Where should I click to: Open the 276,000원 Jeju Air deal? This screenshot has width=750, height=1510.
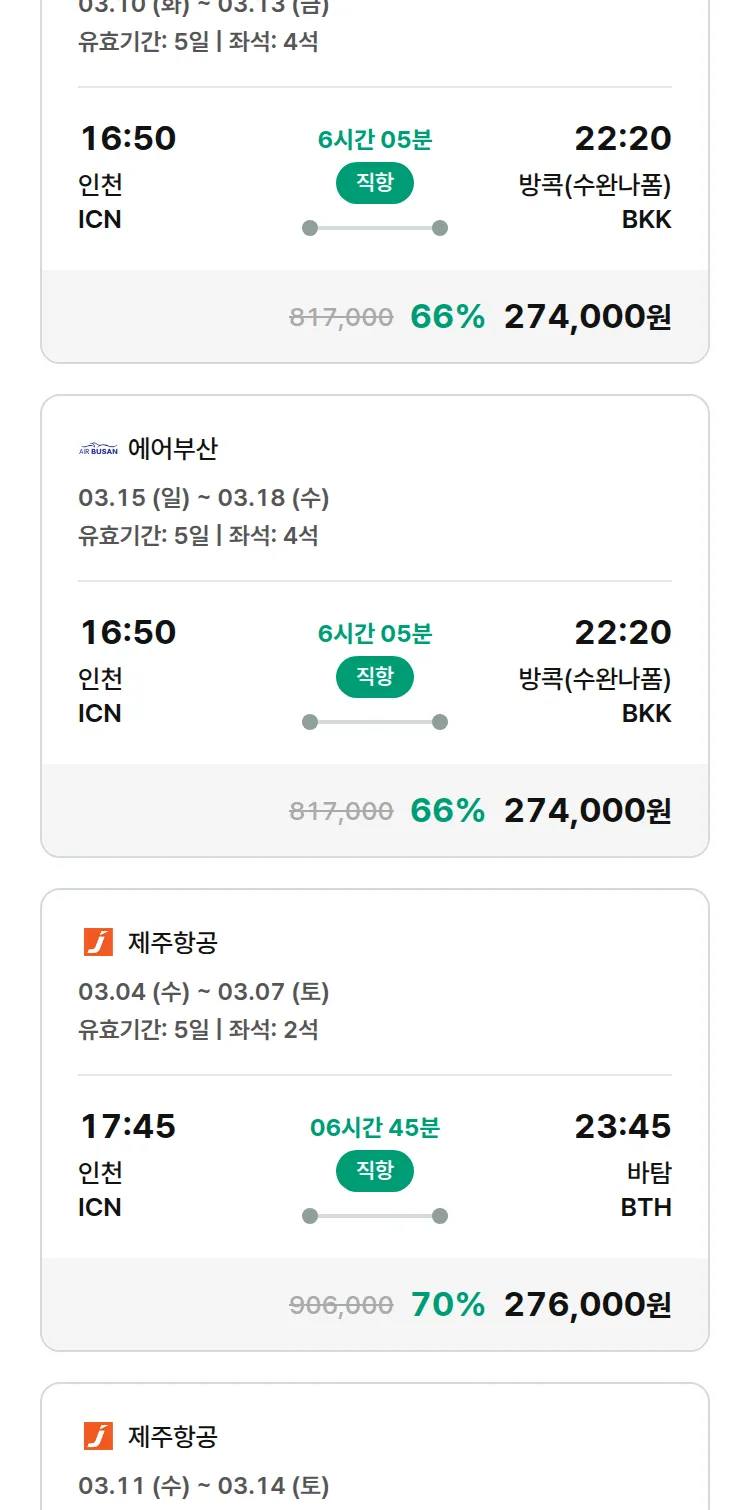[x=587, y=1305]
